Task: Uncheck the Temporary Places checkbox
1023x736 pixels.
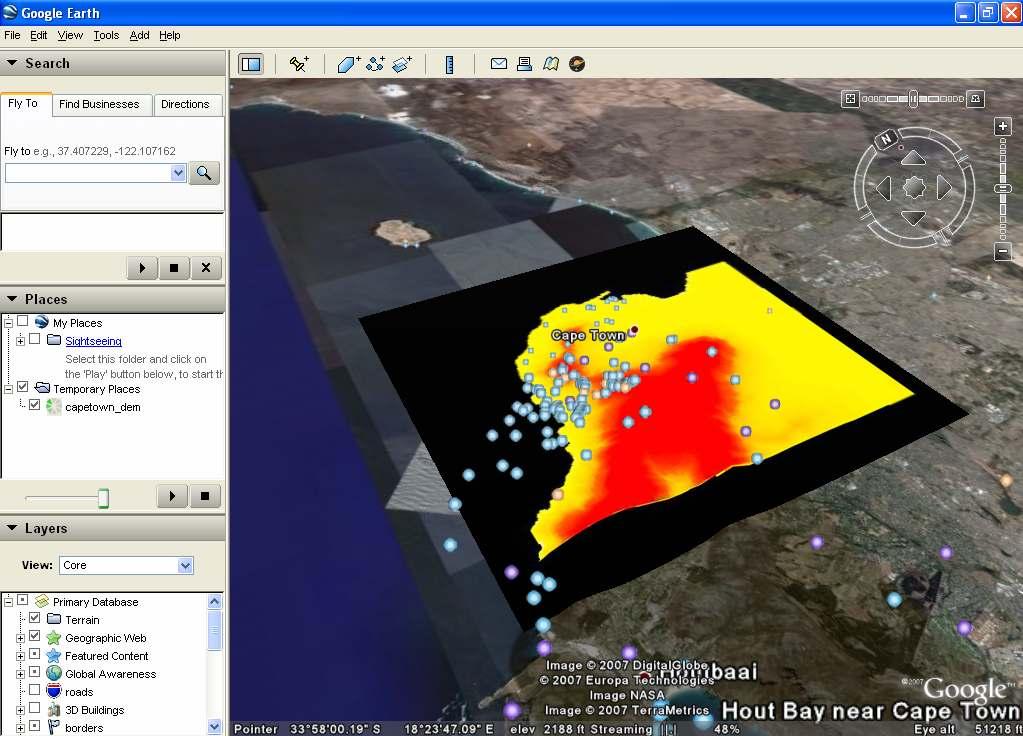Action: point(23,387)
